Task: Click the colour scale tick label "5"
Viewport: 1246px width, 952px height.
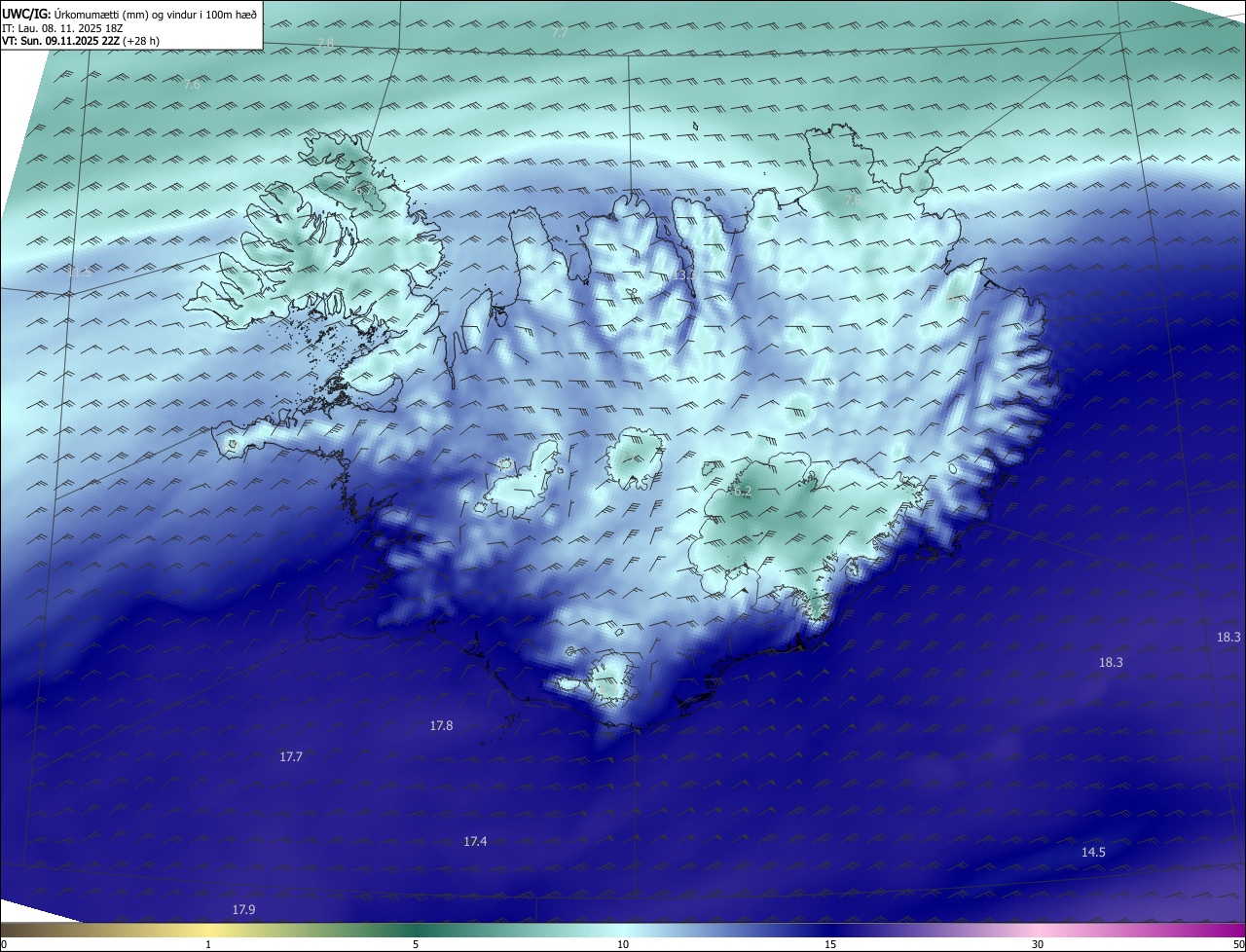Action: (416, 944)
